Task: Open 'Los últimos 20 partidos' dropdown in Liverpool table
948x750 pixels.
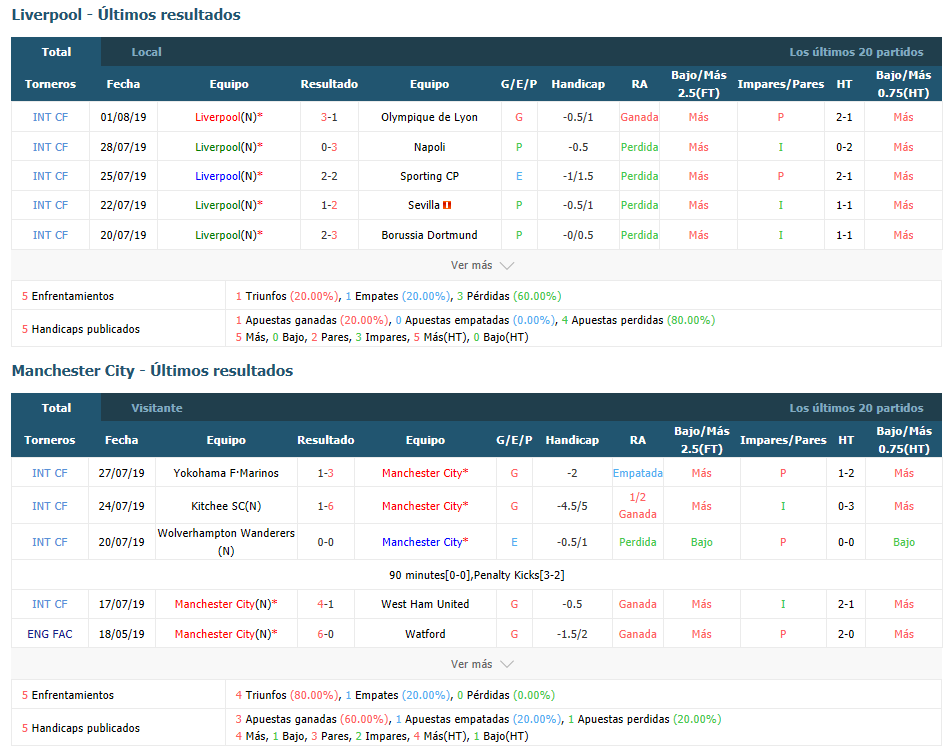Action: click(x=856, y=52)
